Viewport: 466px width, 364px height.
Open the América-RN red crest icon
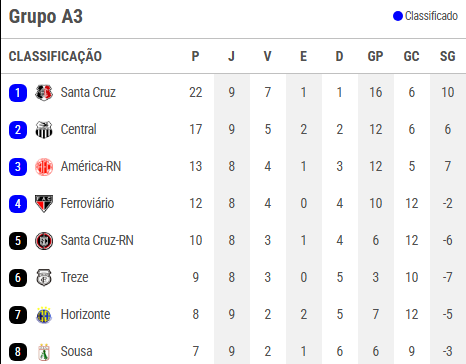click(44, 167)
